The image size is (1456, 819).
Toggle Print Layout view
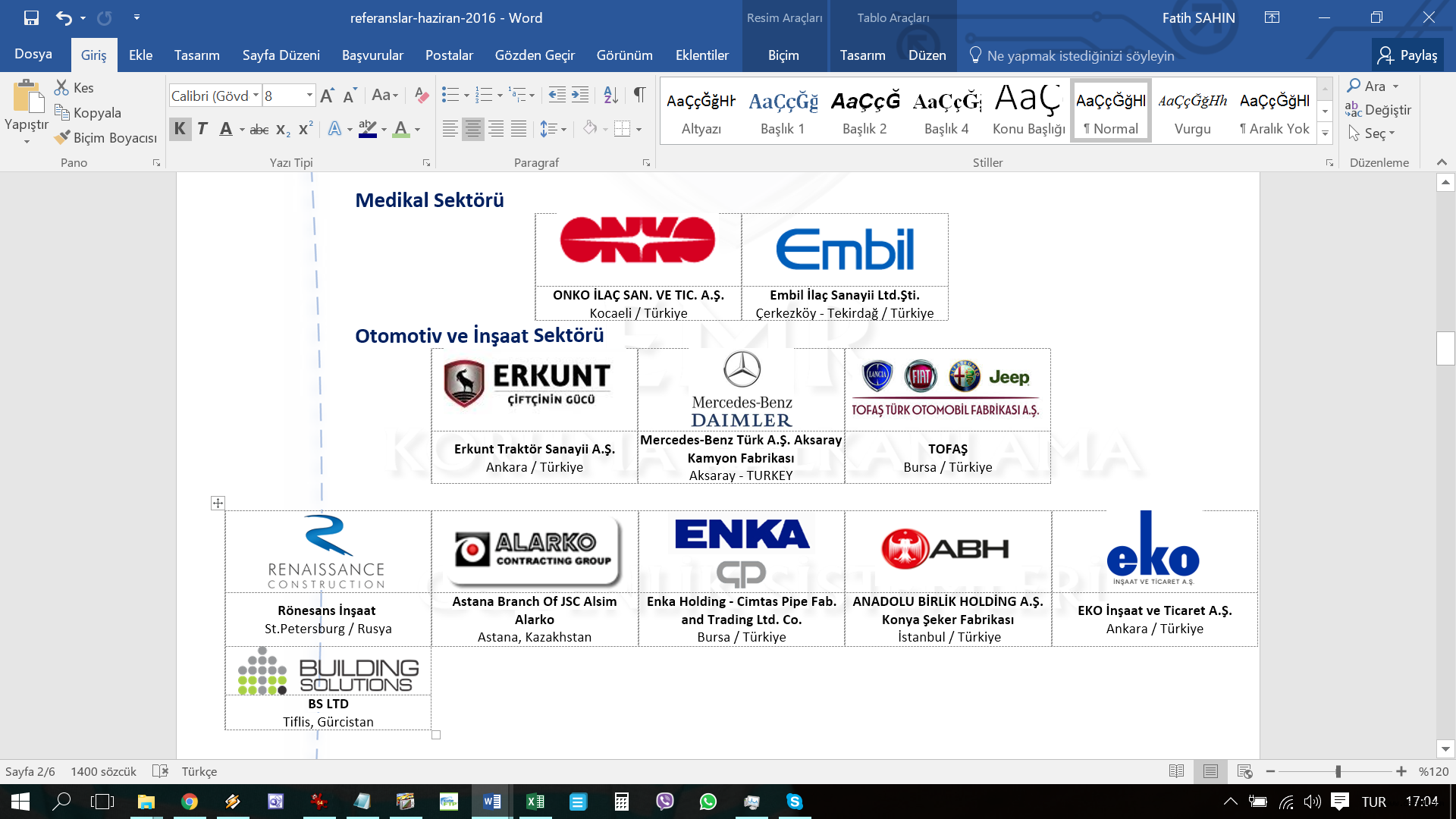click(x=1210, y=771)
